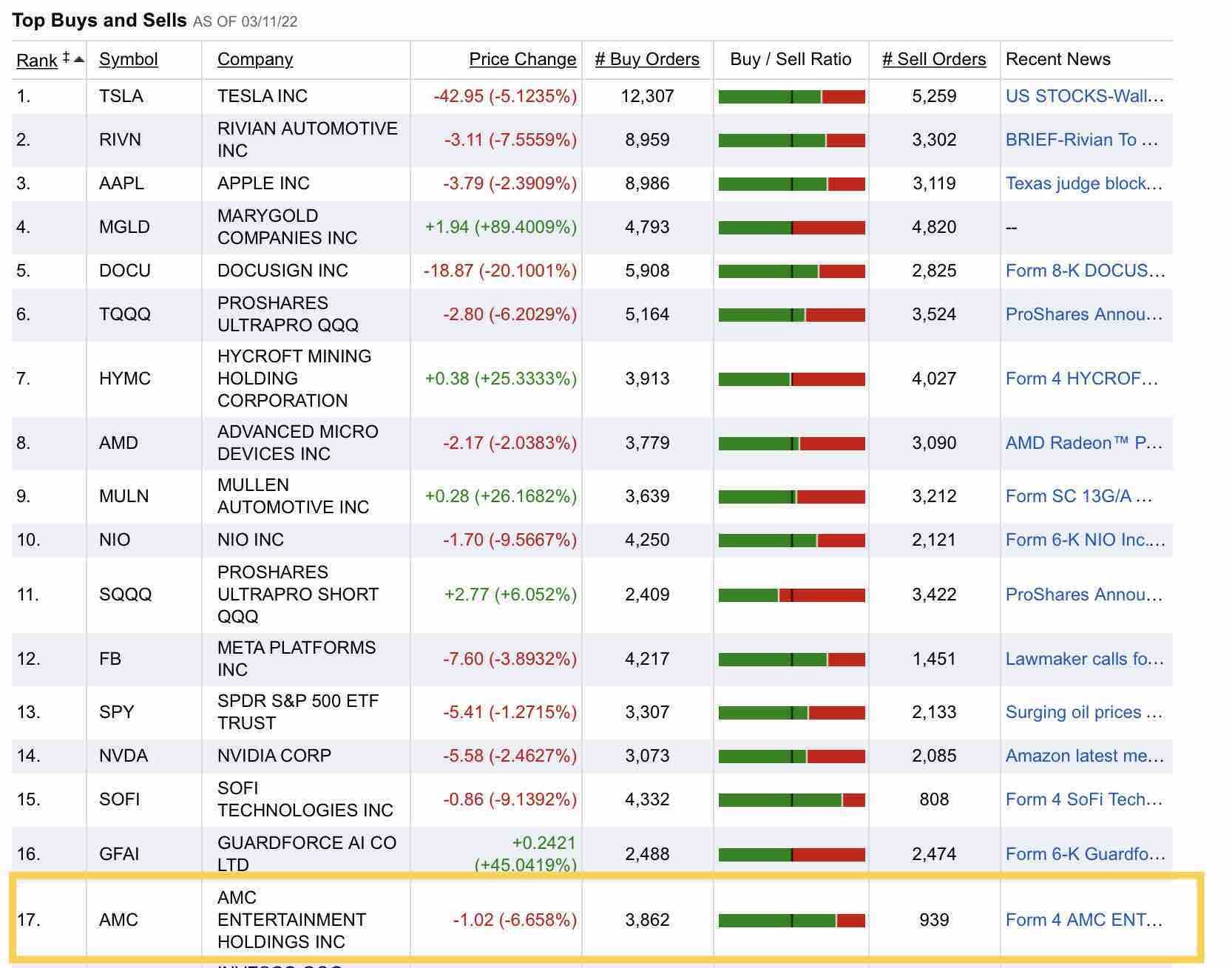Click NVIDIA CORP company name
The image size is (1232, 968).
click(274, 756)
